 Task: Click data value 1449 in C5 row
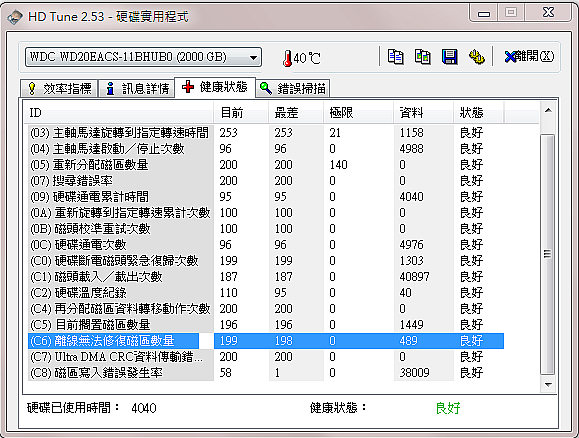(x=411, y=325)
